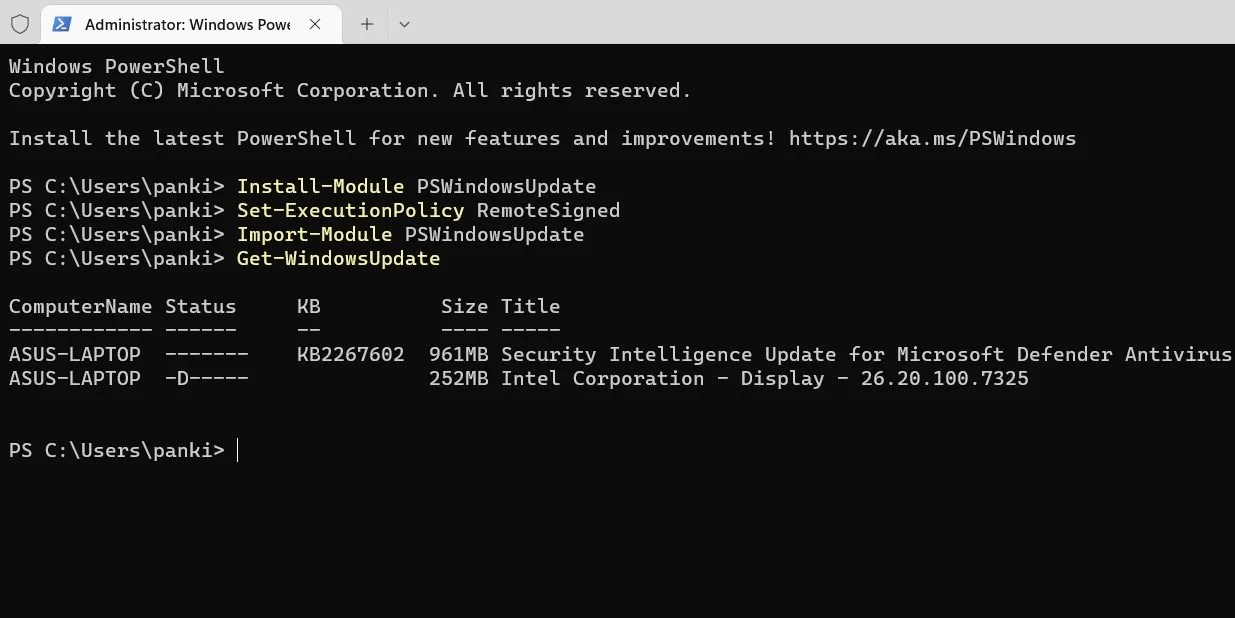
Task: Click the 961MB size value
Action: [457, 354]
